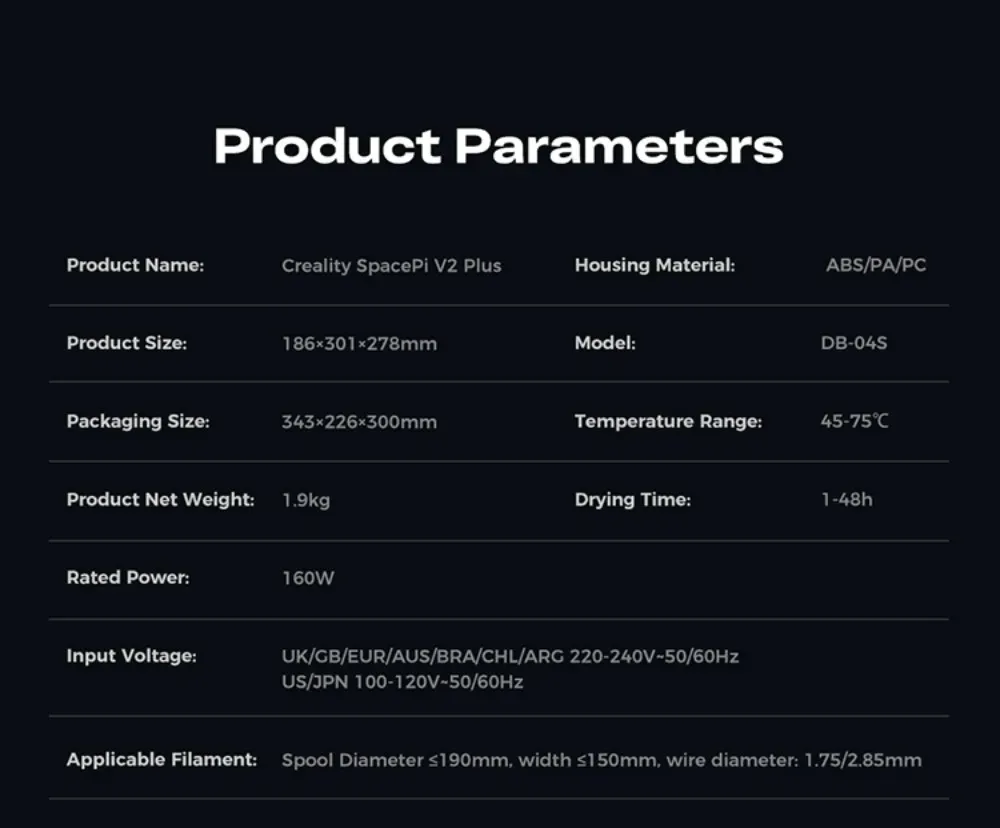Select the '160W' power value
Viewport: 1000px width, 828px height.
coord(308,578)
